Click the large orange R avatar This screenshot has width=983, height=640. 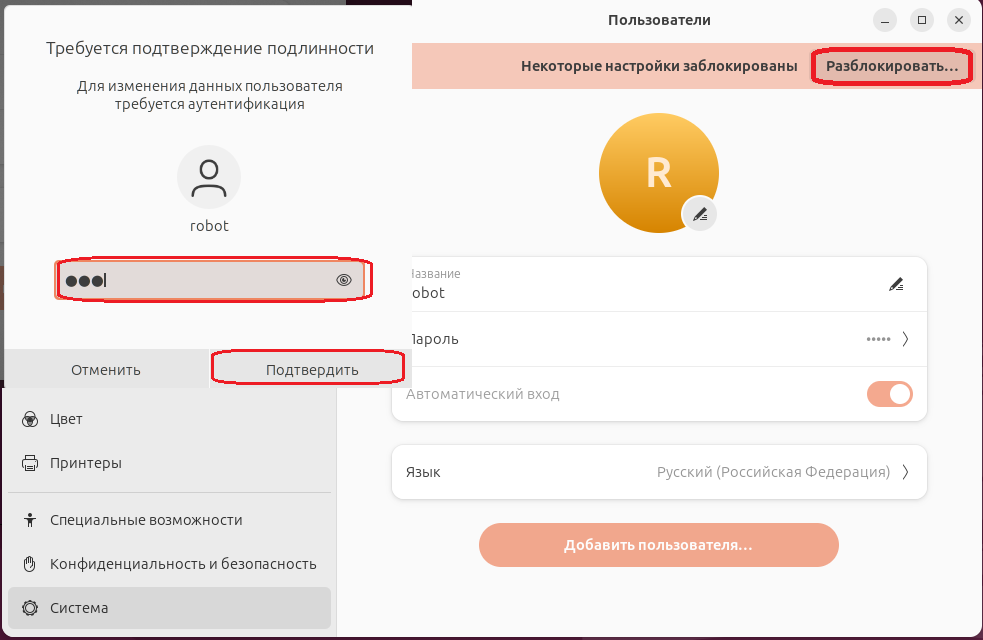coord(658,173)
